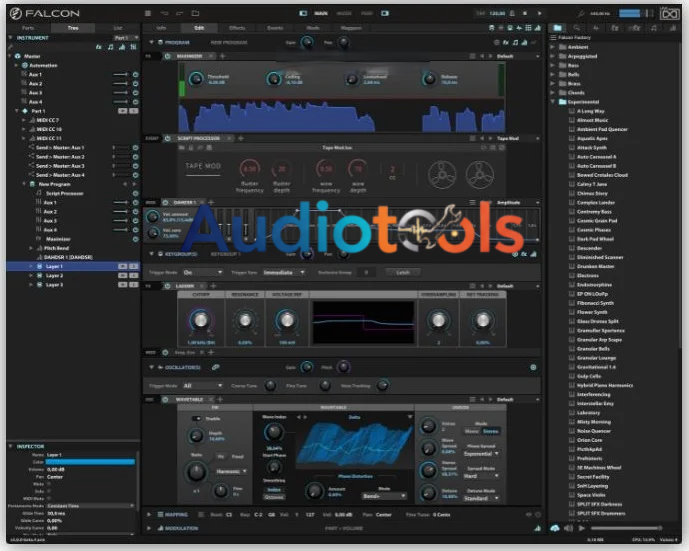Click the speaker icon at the browser bottom
The height and width of the screenshot is (551, 689).
pyautogui.click(x=569, y=528)
